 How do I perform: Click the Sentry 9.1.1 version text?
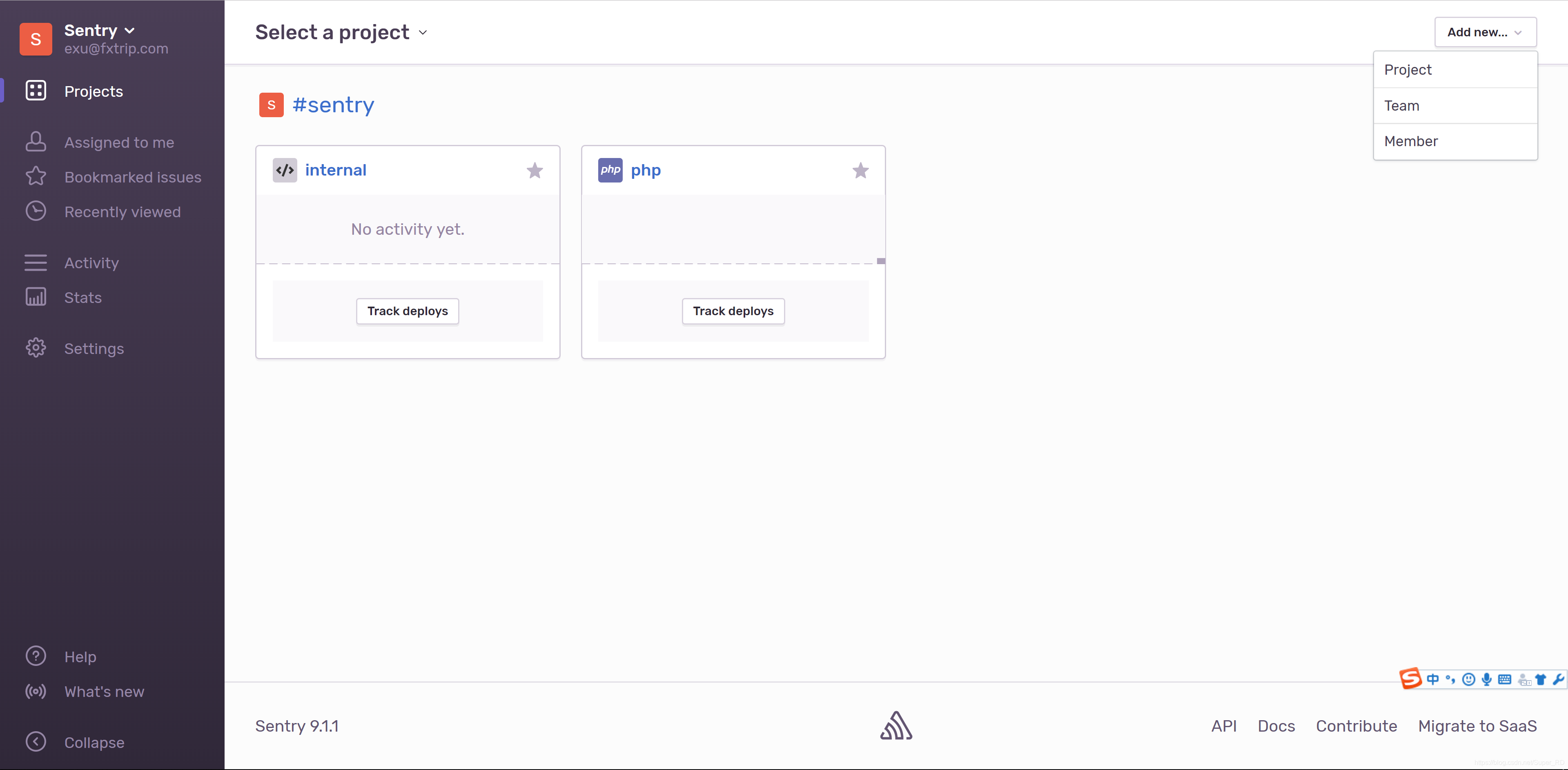pos(297,726)
